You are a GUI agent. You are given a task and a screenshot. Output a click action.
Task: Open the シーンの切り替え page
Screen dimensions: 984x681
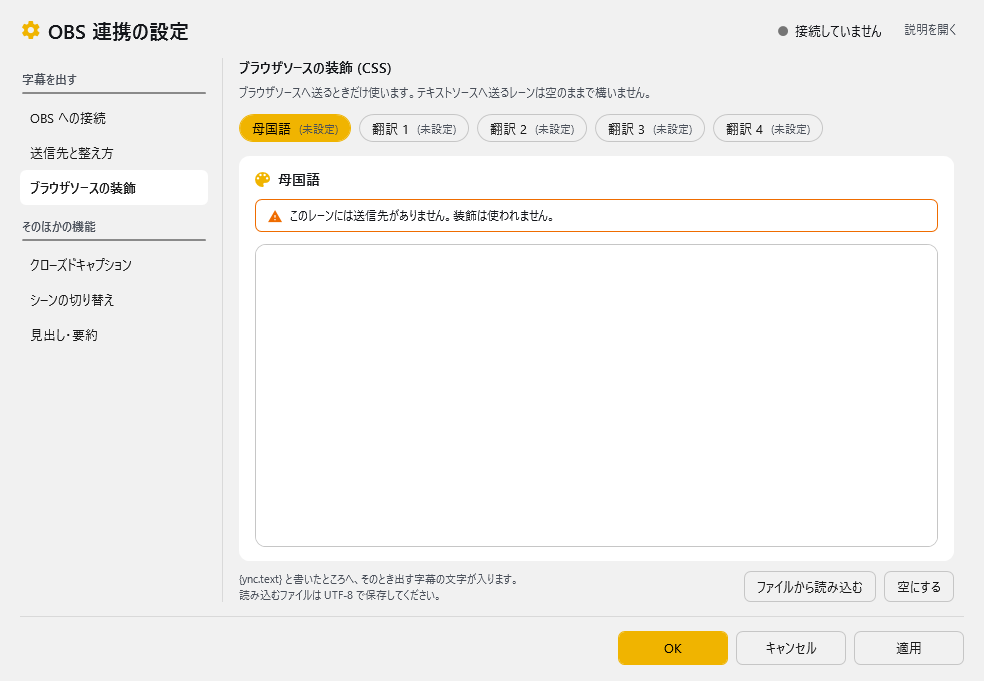pyautogui.click(x=114, y=300)
